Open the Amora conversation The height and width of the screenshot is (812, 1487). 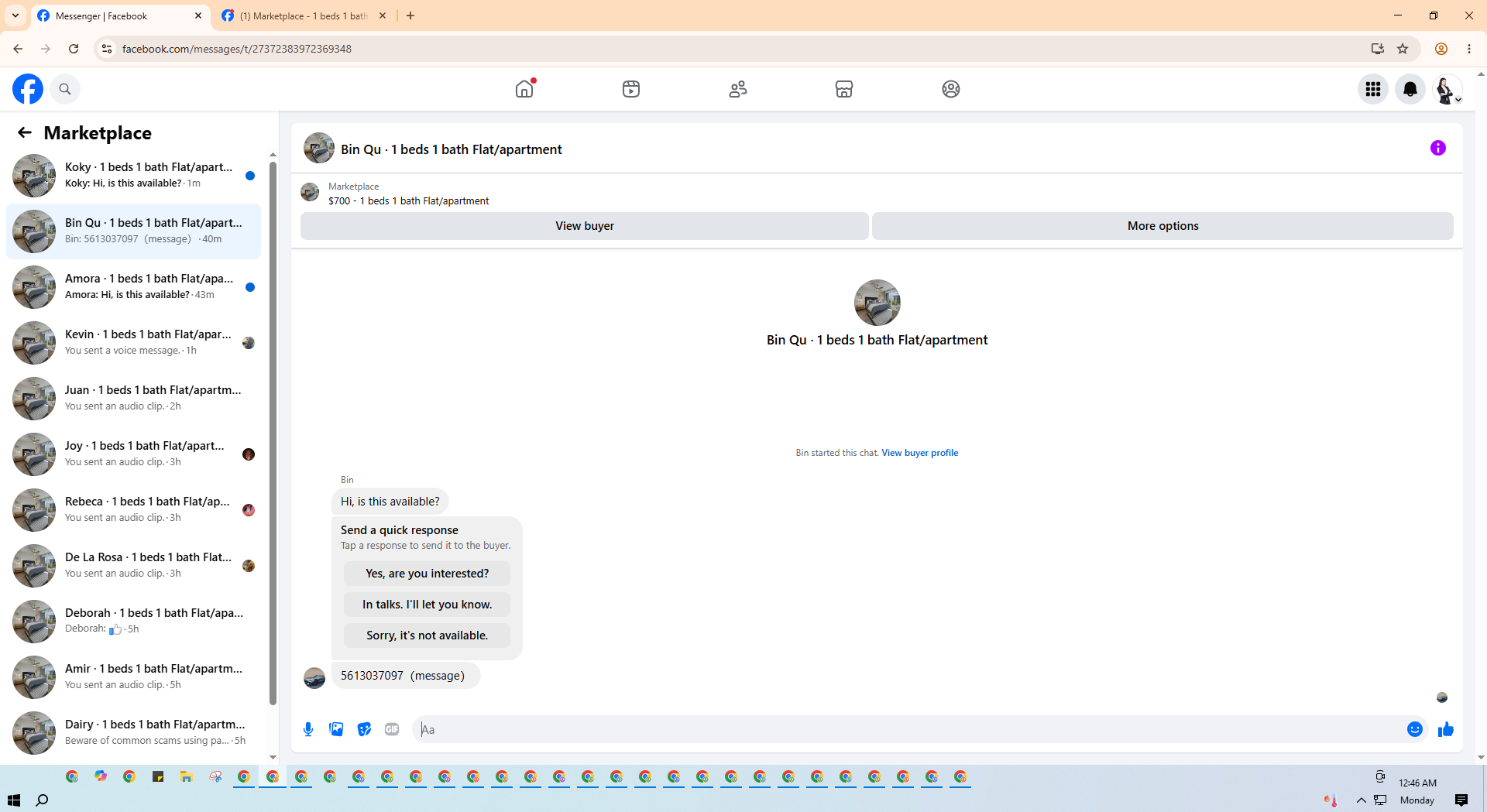[x=133, y=287]
